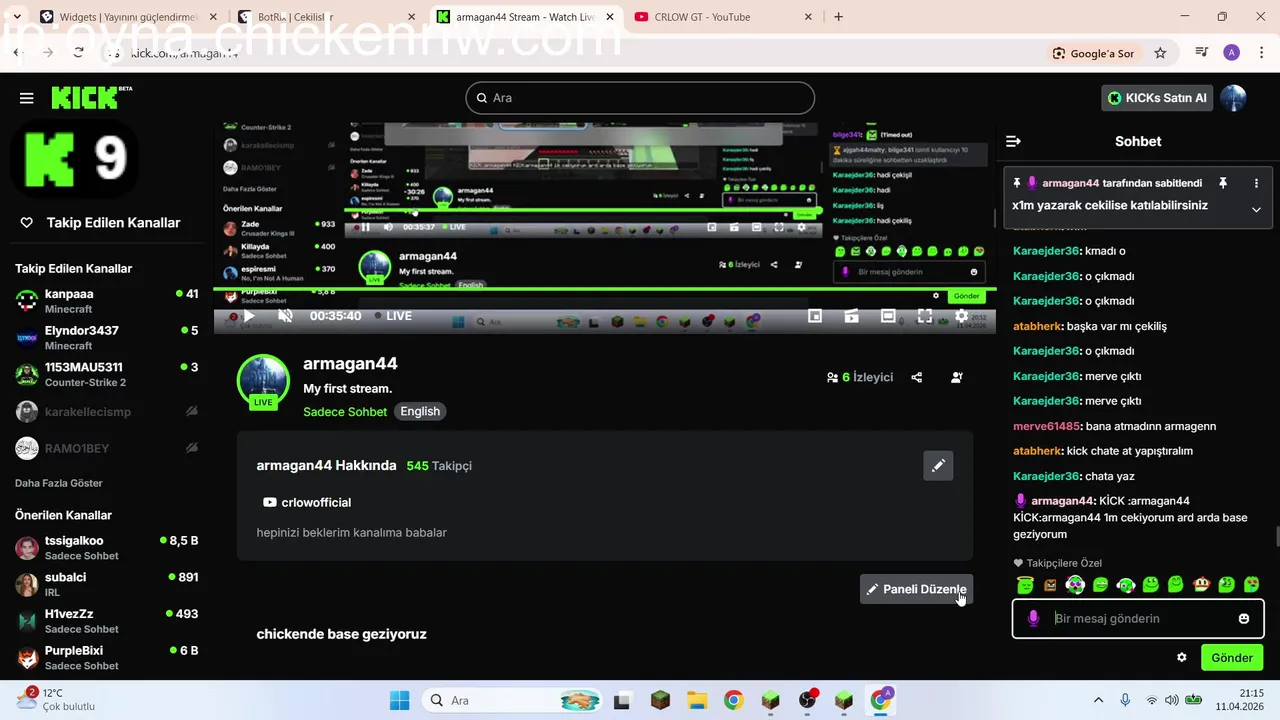The image size is (1280, 720).
Task: Click the chat message input field
Action: (x=1138, y=618)
